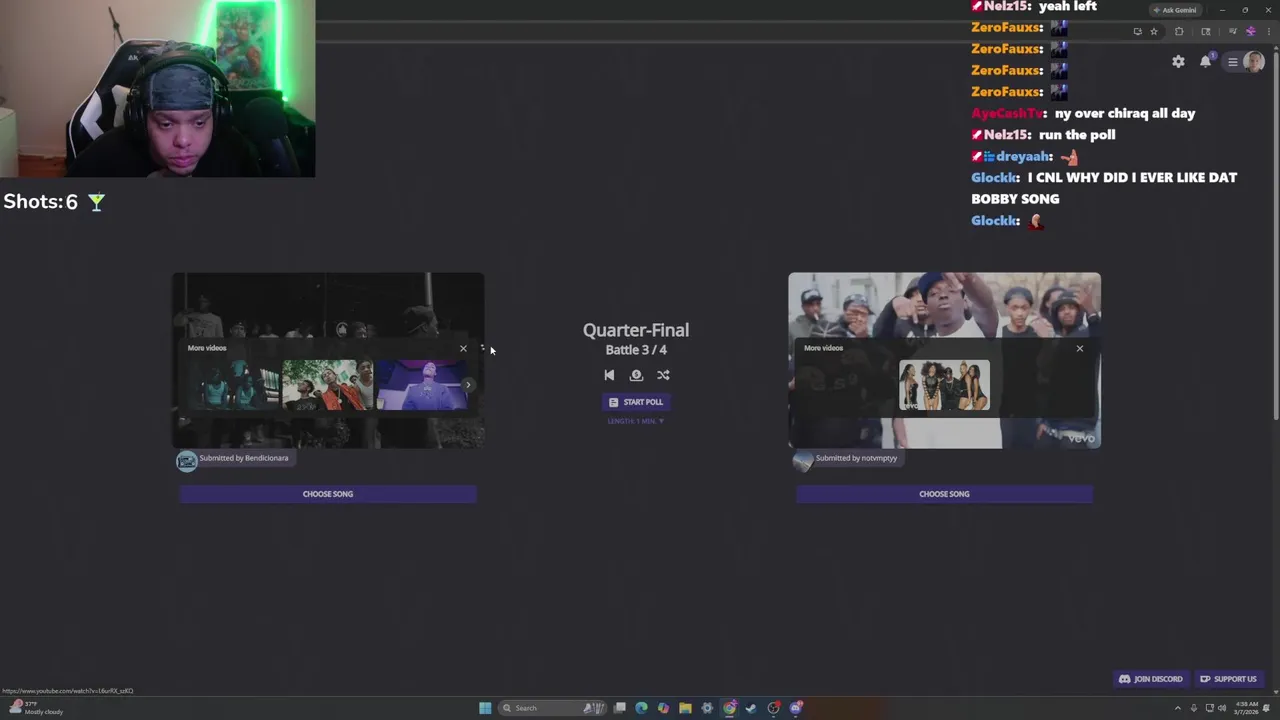The image size is (1280, 720).
Task: Open first suggested video in left player
Action: click(233, 385)
